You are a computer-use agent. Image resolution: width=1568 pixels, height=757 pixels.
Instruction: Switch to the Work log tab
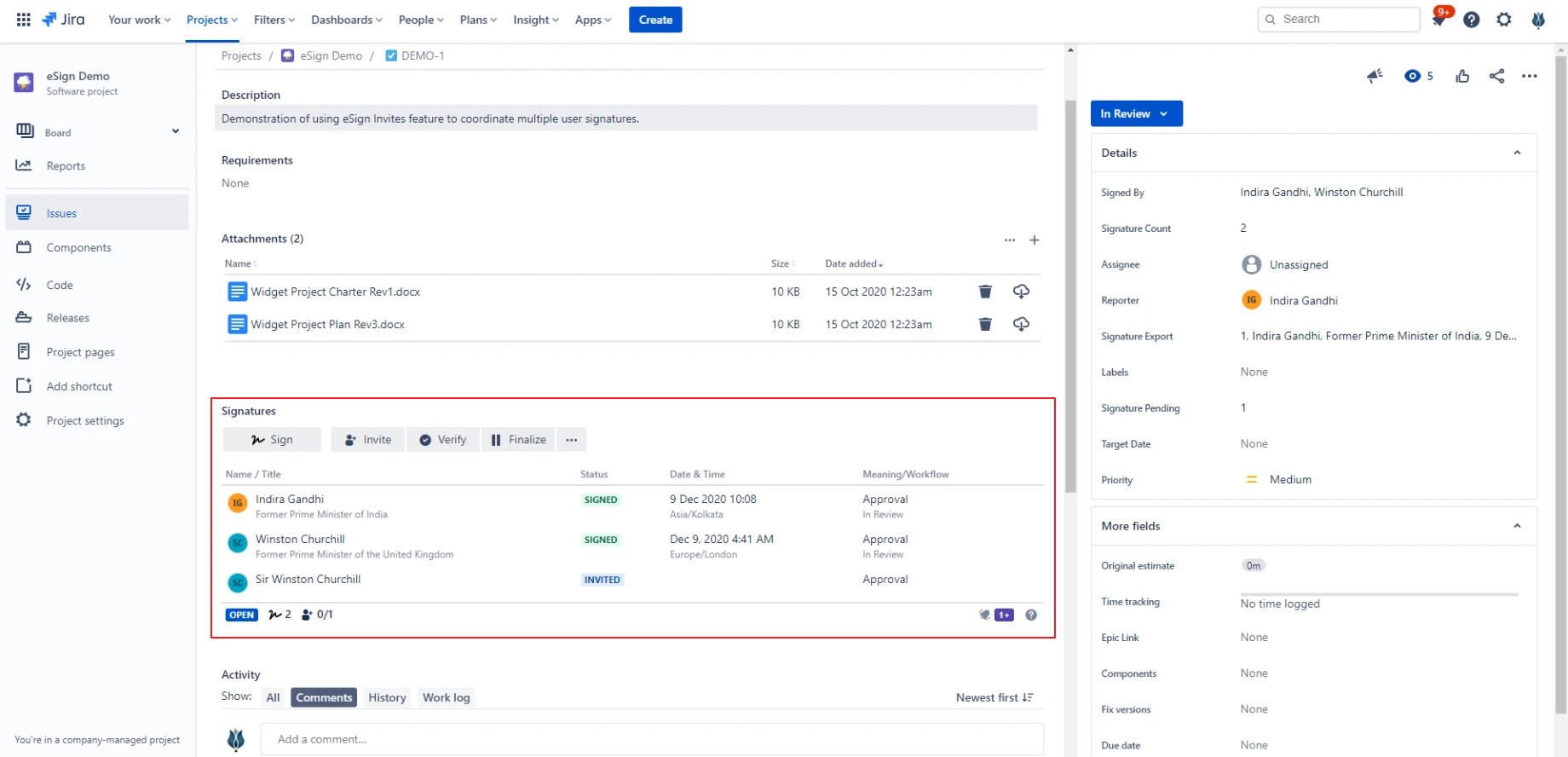[447, 697]
